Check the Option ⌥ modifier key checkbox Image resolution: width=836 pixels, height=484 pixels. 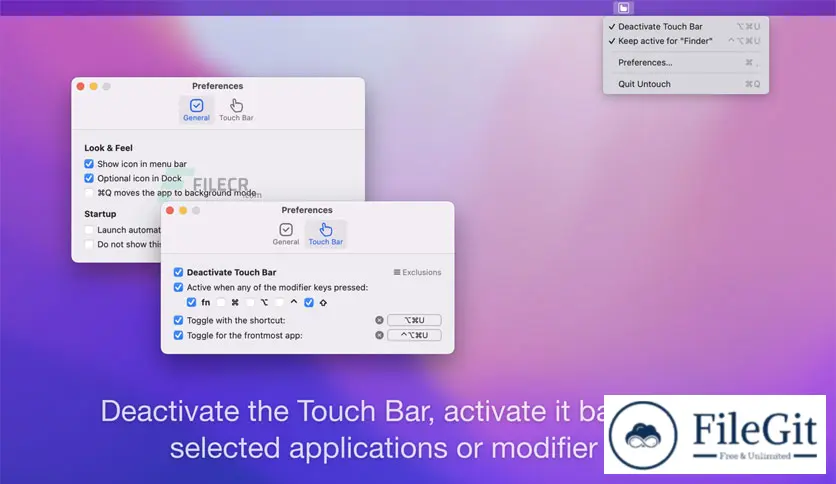(x=250, y=302)
